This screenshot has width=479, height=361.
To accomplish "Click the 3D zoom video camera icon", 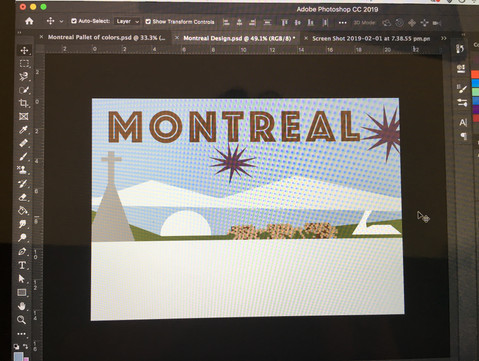I will (x=437, y=23).
